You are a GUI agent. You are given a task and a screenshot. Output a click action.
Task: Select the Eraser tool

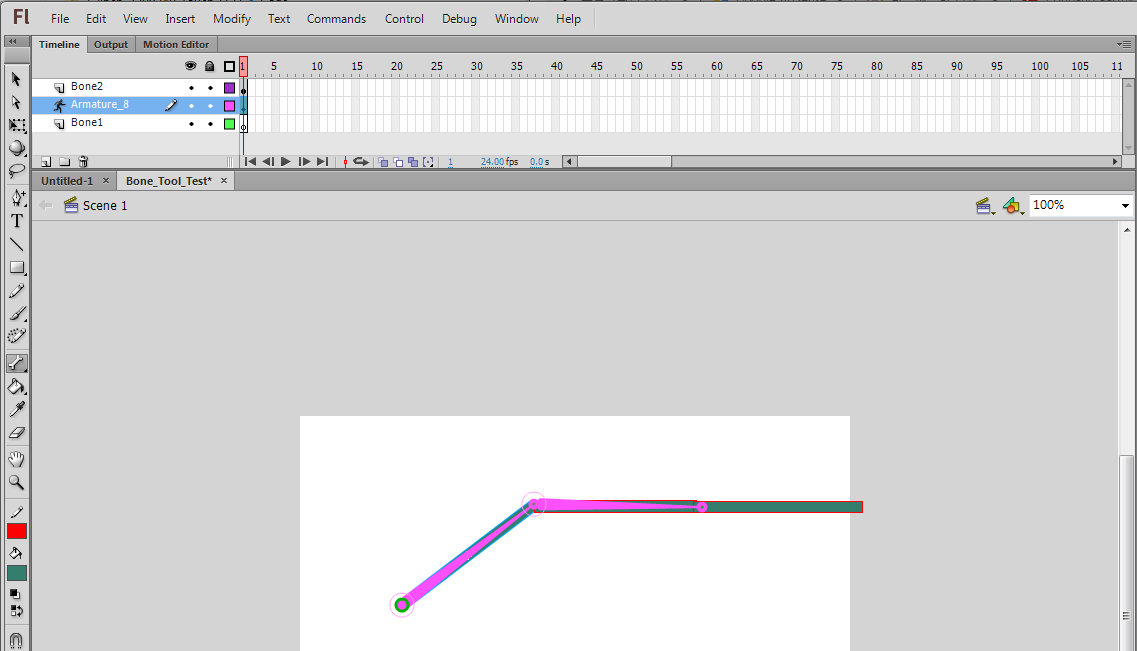click(x=17, y=433)
